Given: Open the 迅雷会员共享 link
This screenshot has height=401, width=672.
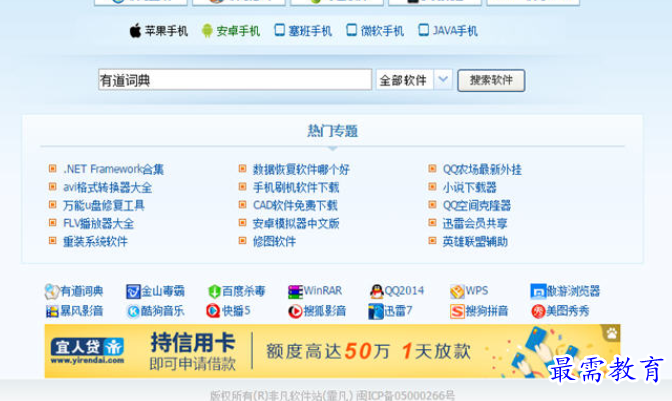Looking at the screenshot, I should [475, 223].
